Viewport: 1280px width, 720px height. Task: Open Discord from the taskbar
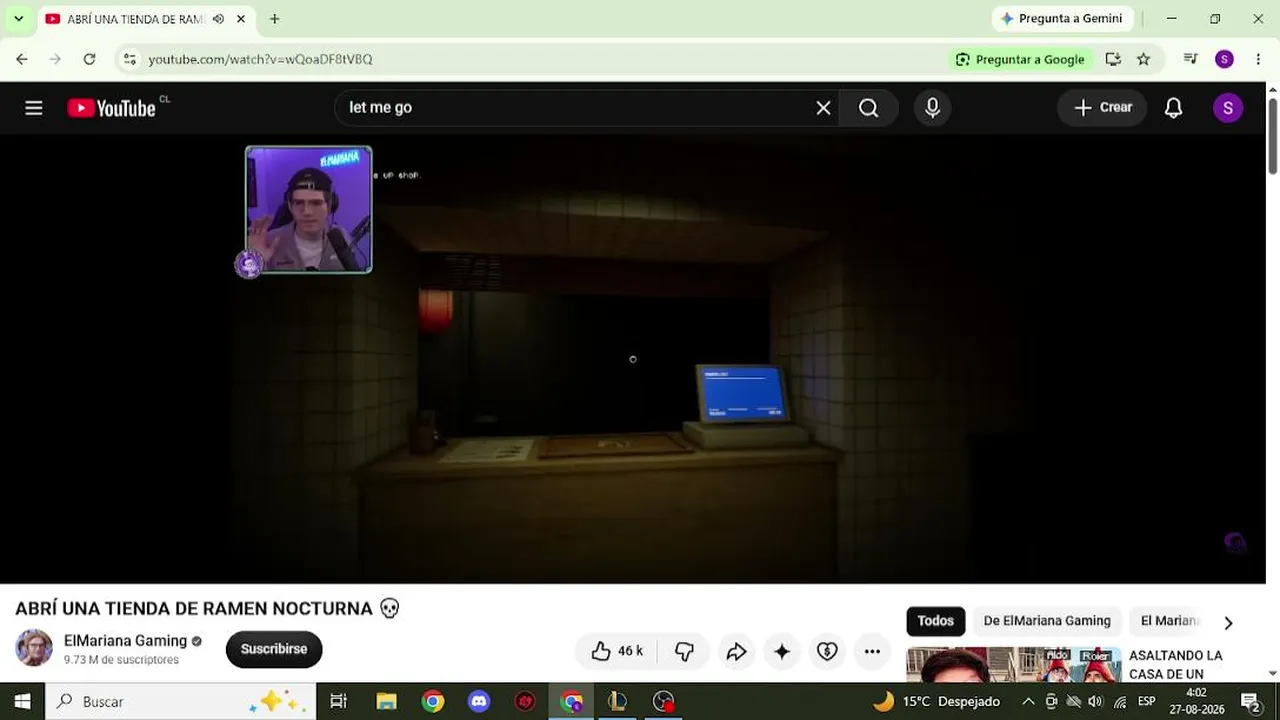coord(479,701)
